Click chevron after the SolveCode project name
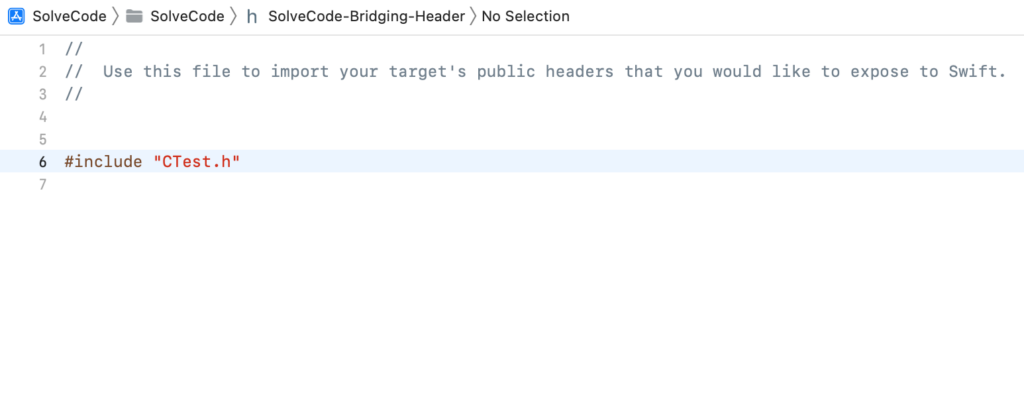Image resolution: width=1024 pixels, height=399 pixels. (116, 16)
